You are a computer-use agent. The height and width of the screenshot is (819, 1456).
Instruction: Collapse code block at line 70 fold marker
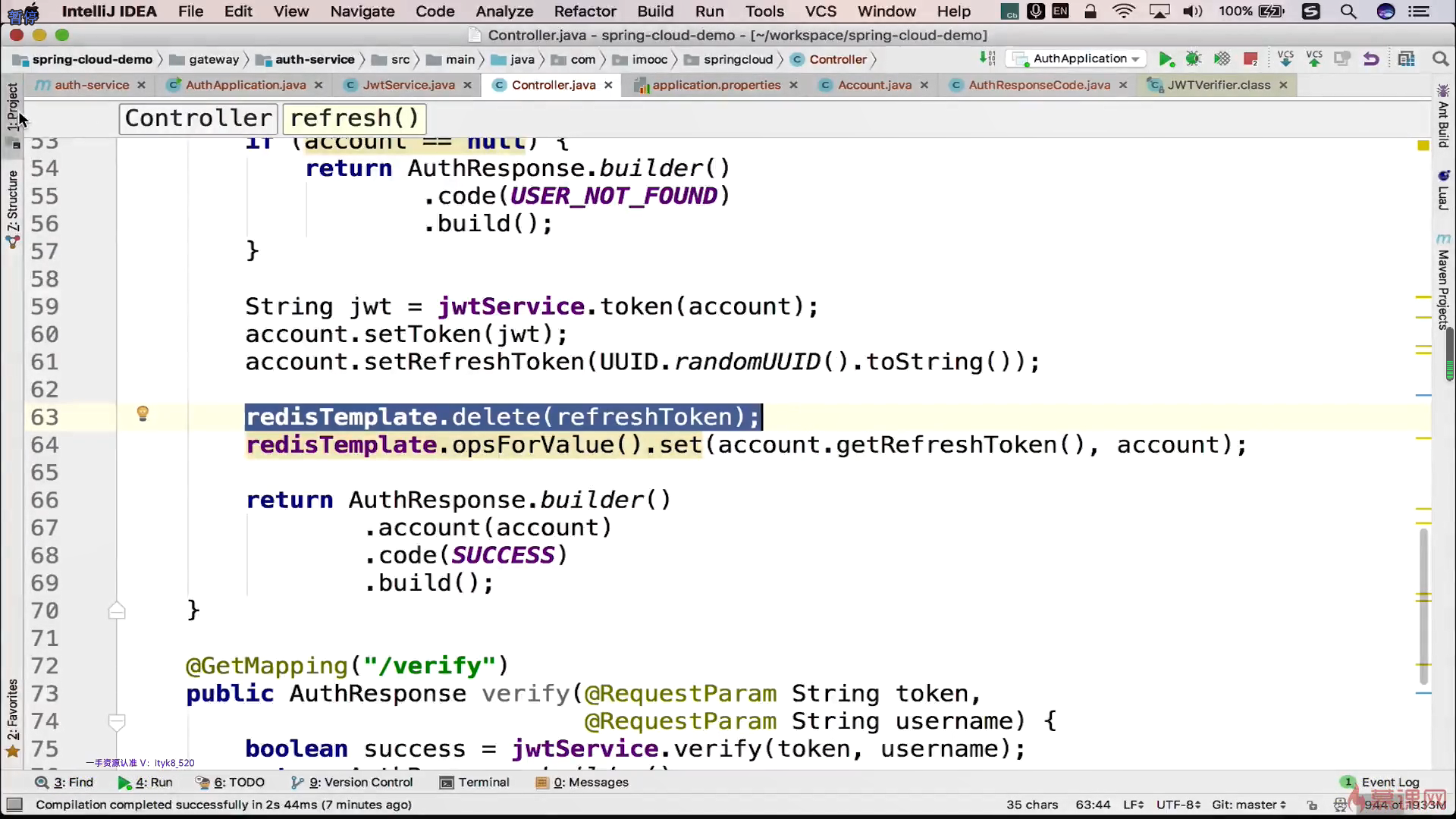pyautogui.click(x=117, y=610)
